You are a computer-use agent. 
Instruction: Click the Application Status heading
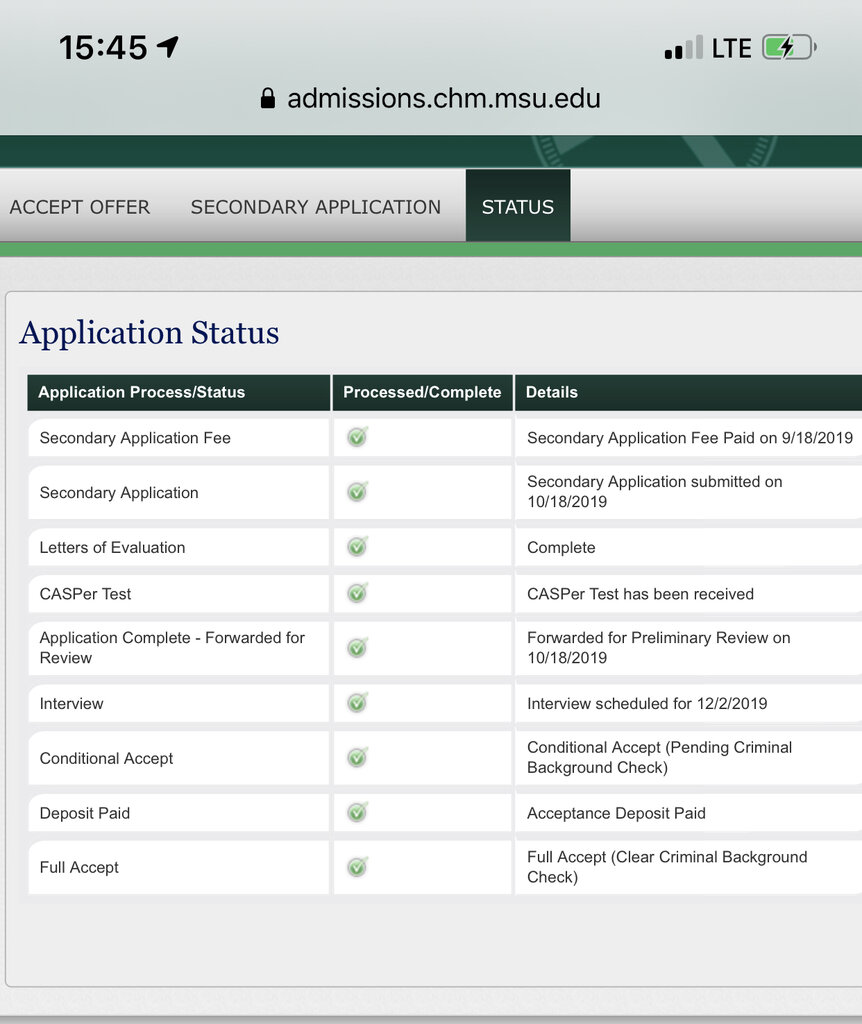(x=150, y=333)
